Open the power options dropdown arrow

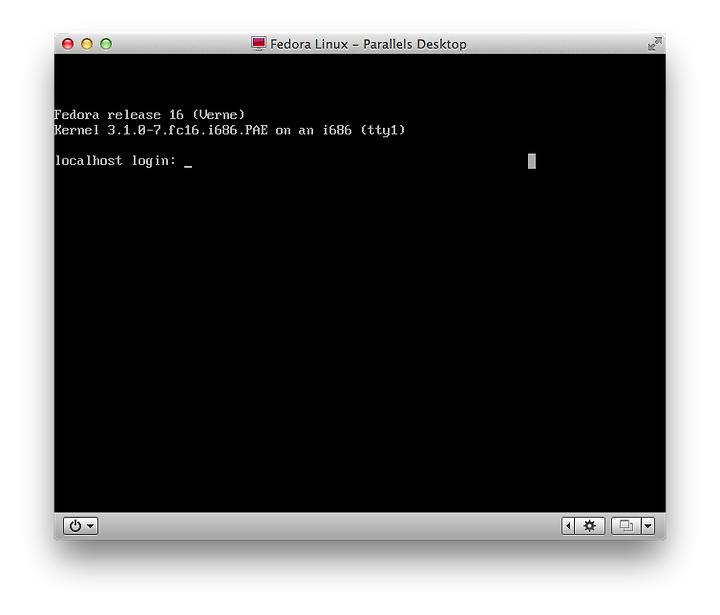(91, 526)
